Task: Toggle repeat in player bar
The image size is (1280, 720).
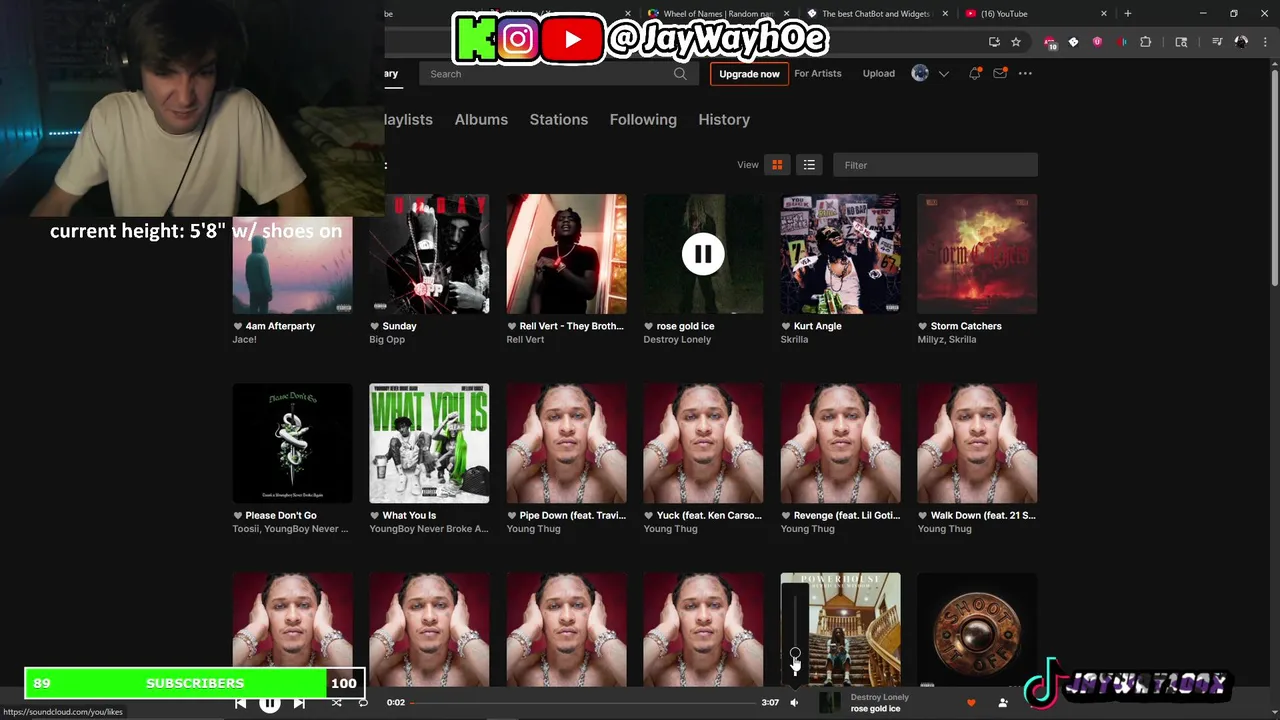Action: point(363,703)
